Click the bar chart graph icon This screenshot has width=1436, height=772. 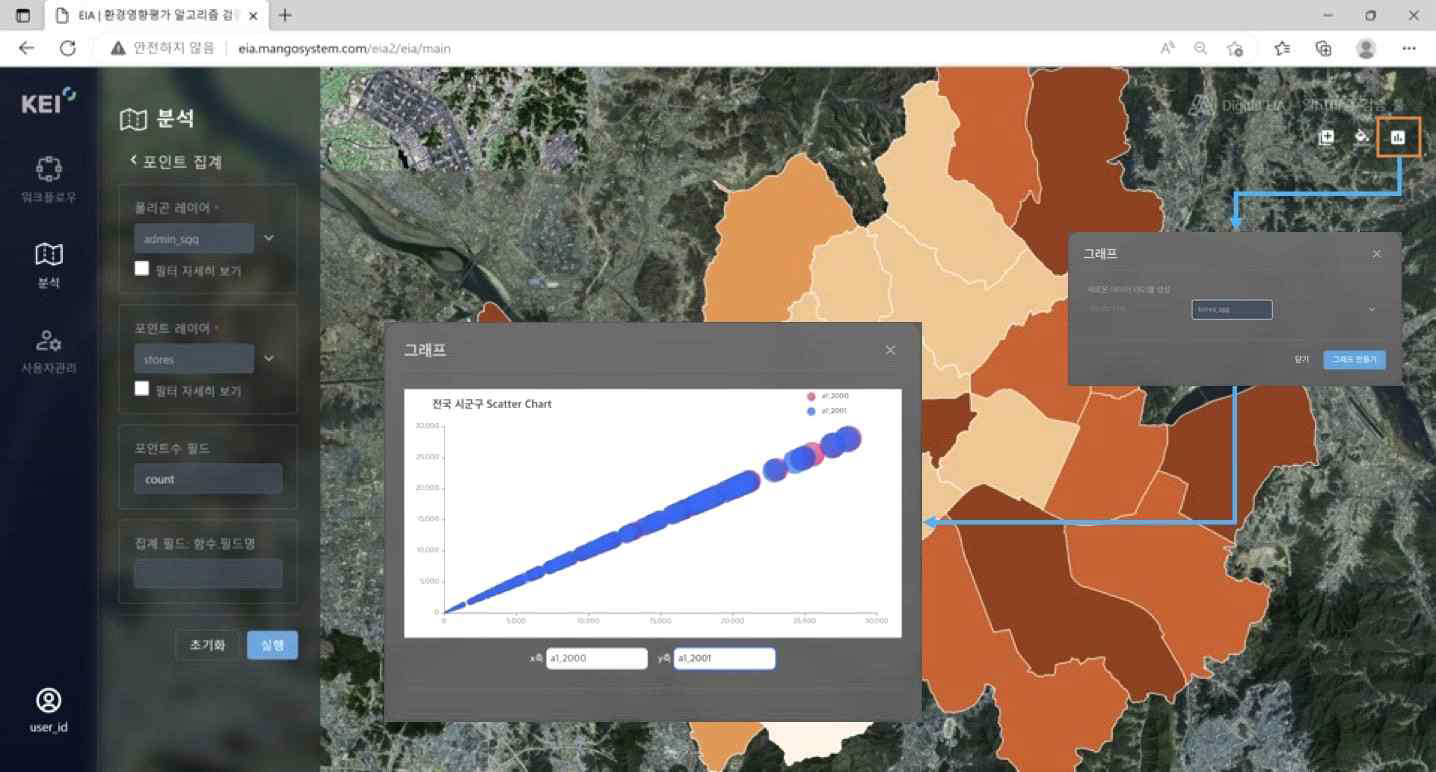click(x=1398, y=137)
